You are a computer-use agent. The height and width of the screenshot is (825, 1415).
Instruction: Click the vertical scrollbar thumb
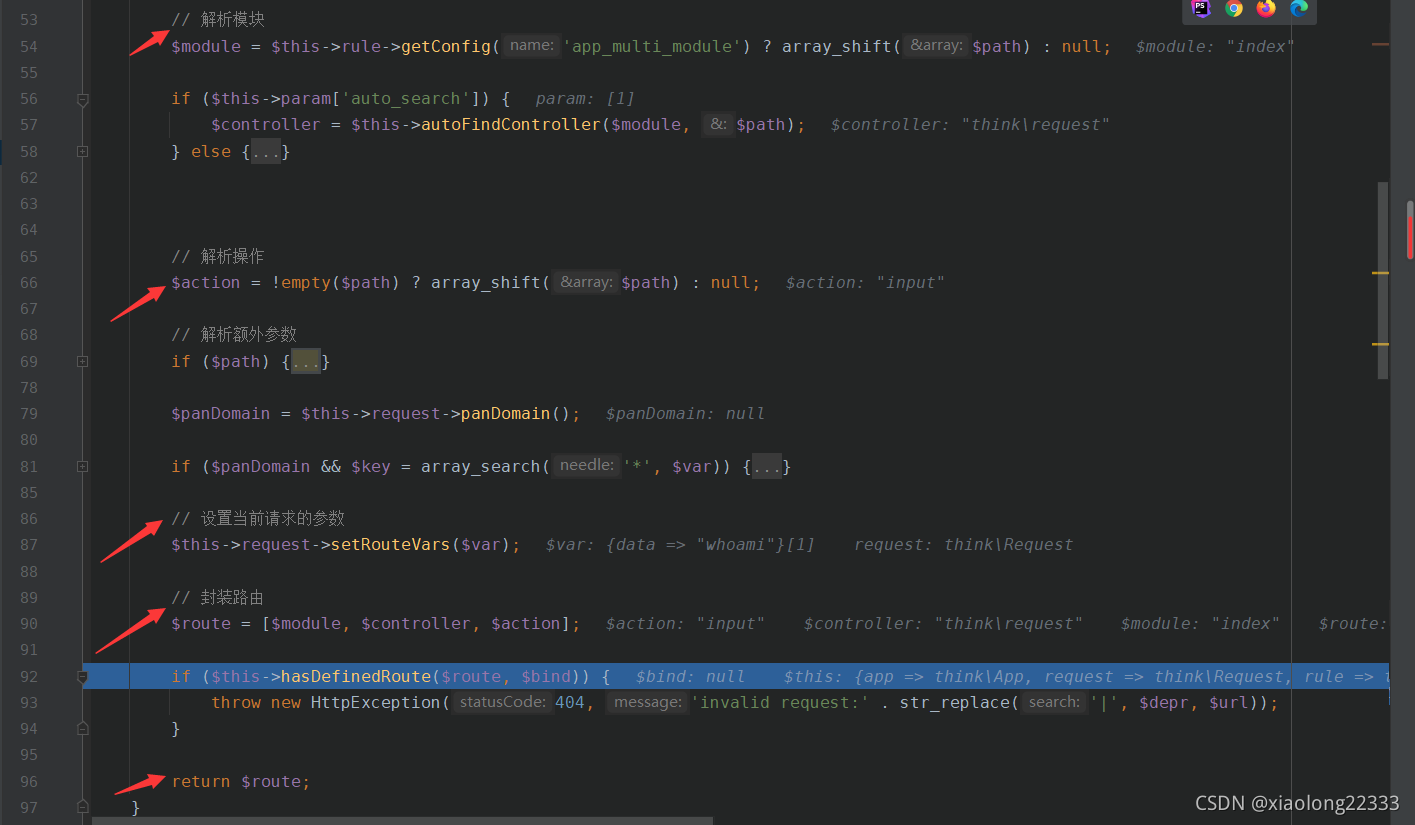[x=1383, y=280]
